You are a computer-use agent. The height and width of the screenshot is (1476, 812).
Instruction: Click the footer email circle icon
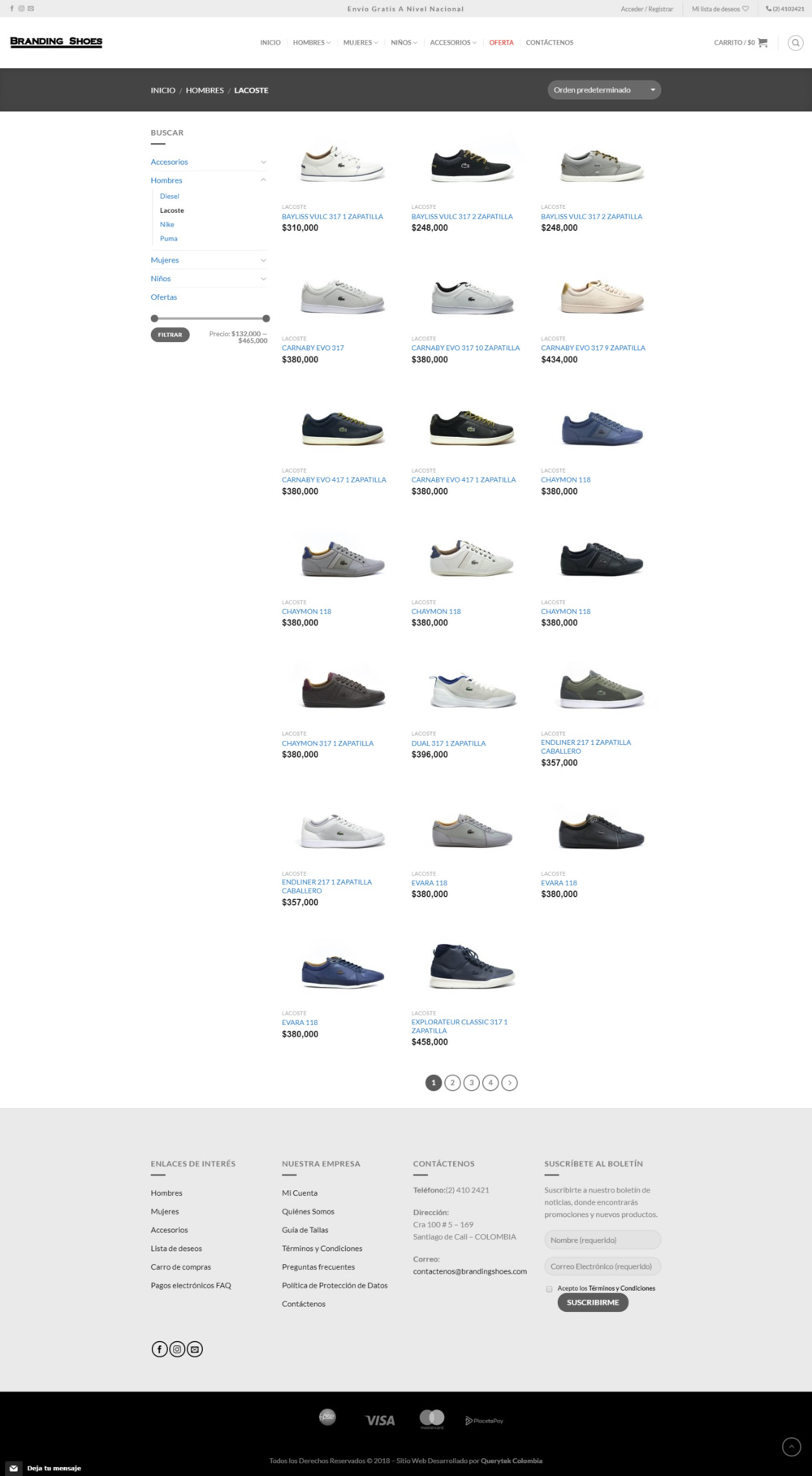(x=195, y=1349)
